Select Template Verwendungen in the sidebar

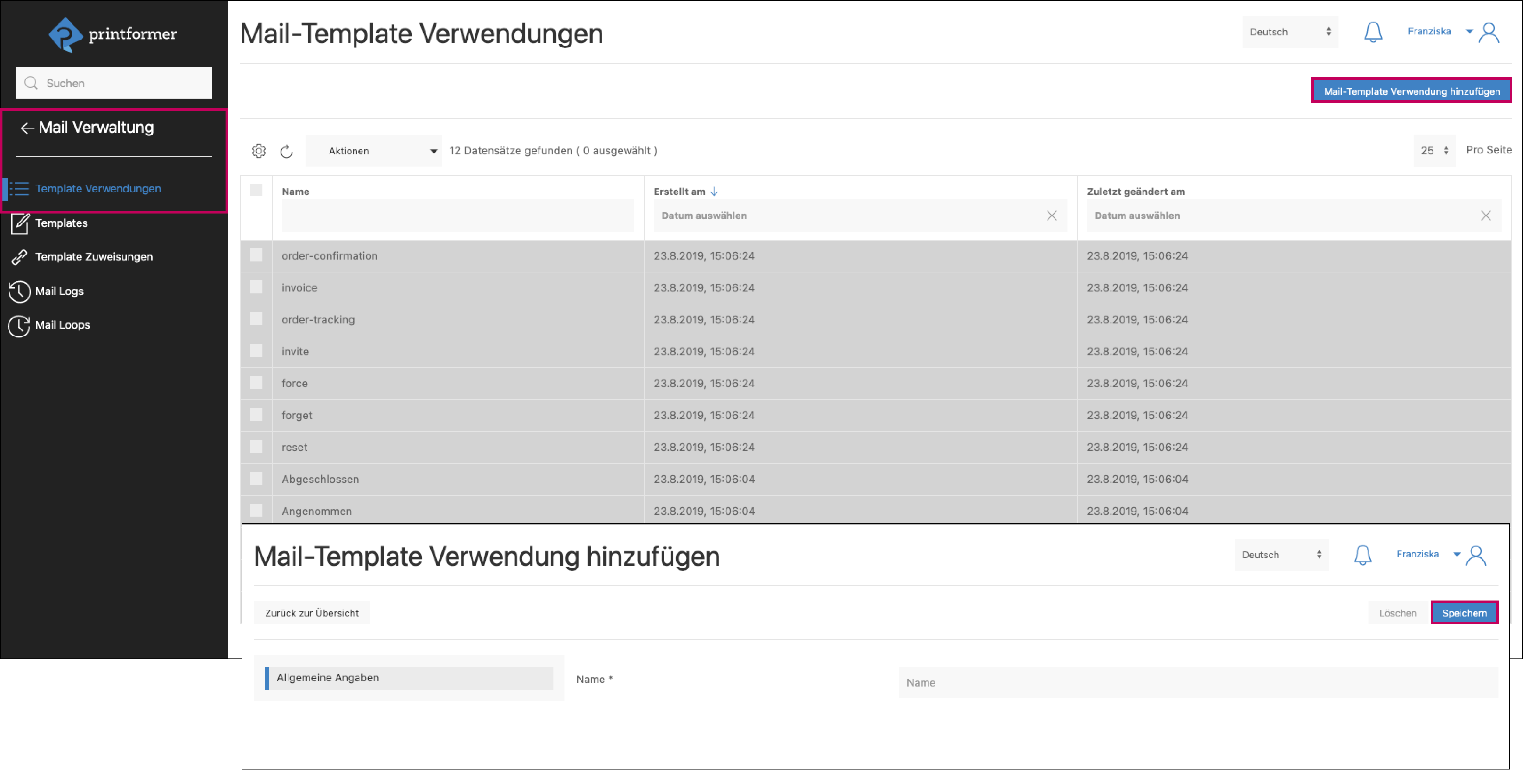click(x=97, y=188)
